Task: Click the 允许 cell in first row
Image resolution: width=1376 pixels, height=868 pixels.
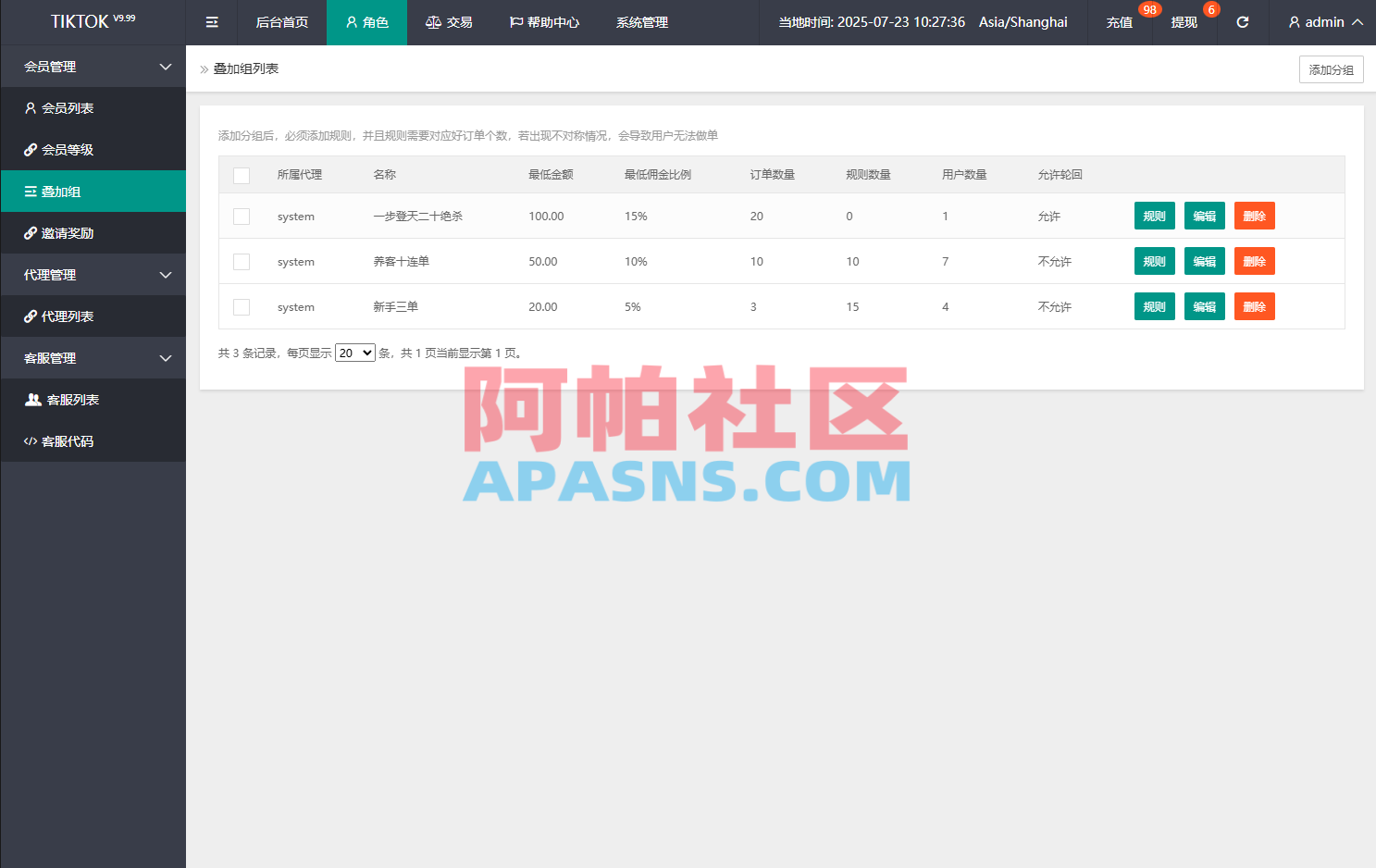Action: click(1049, 217)
